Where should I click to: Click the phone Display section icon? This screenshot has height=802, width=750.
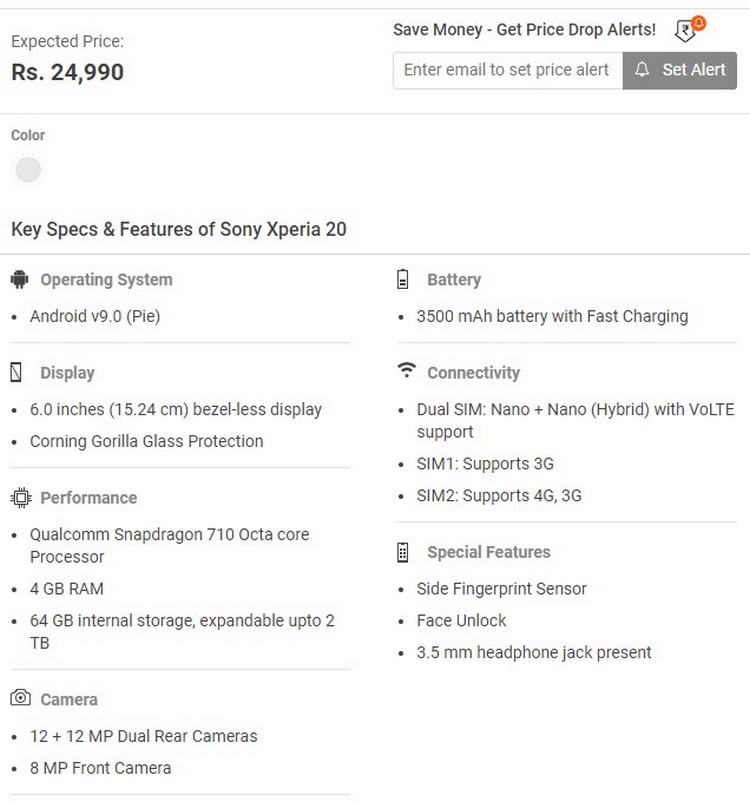pos(16,372)
